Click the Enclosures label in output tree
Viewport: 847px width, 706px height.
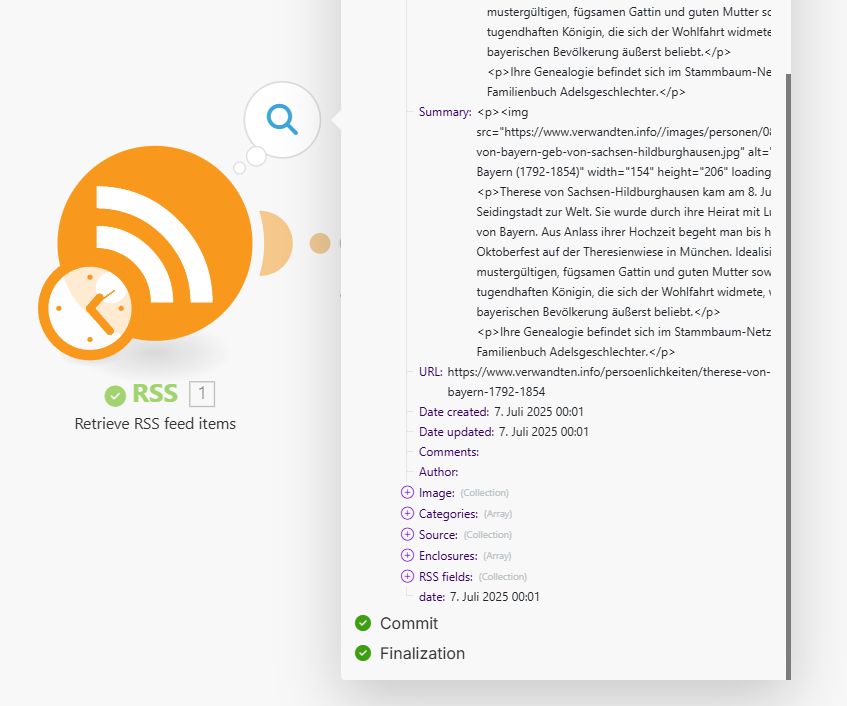[448, 556]
